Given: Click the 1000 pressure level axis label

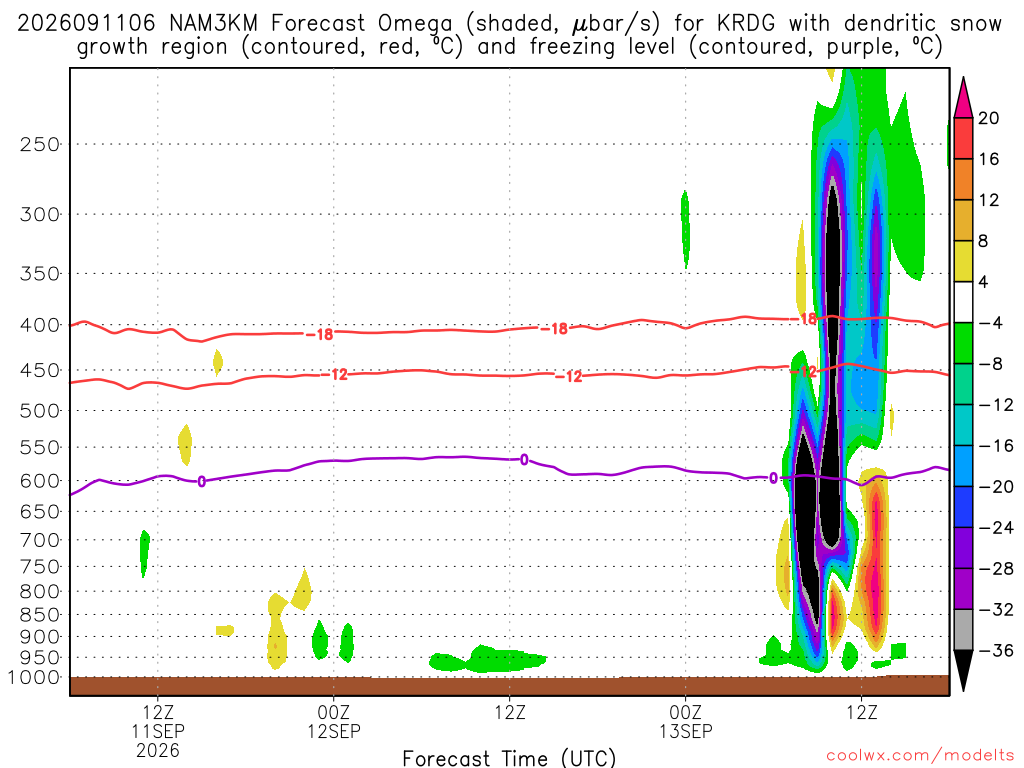Looking at the screenshot, I should coord(34,678).
